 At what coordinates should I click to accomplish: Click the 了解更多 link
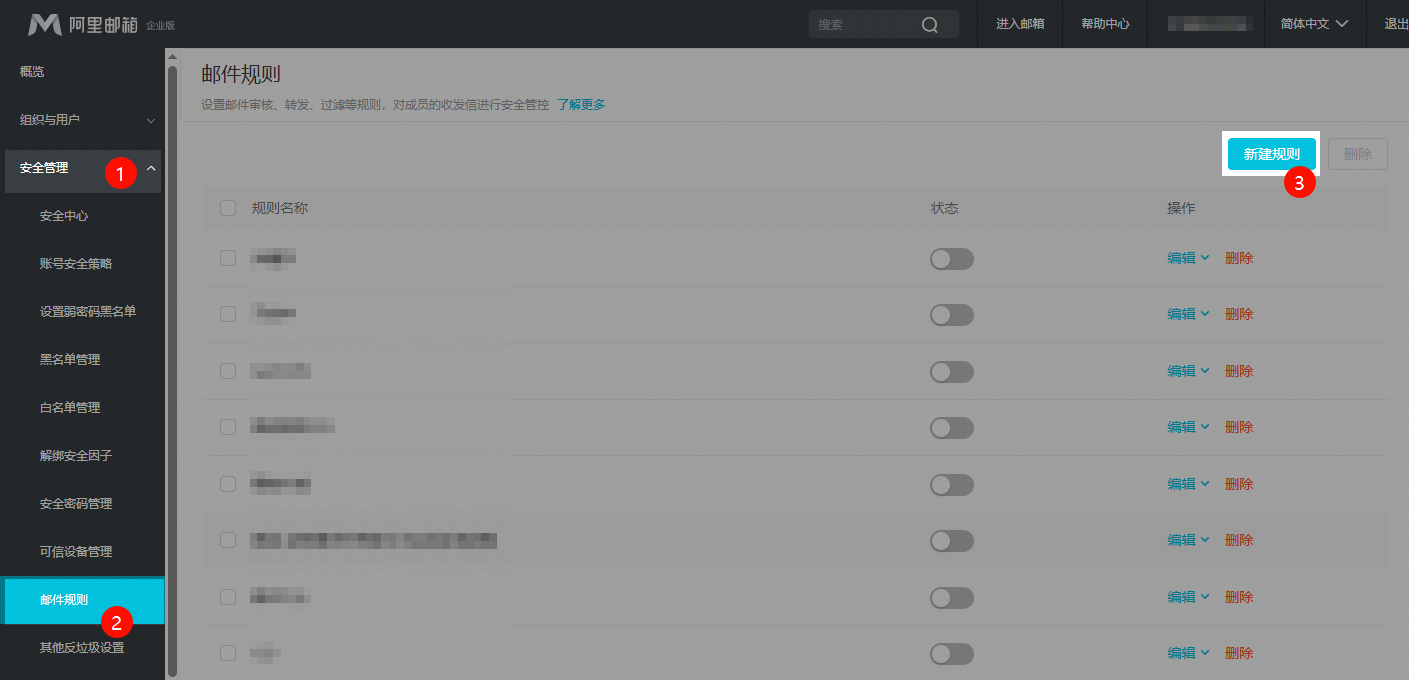[581, 104]
